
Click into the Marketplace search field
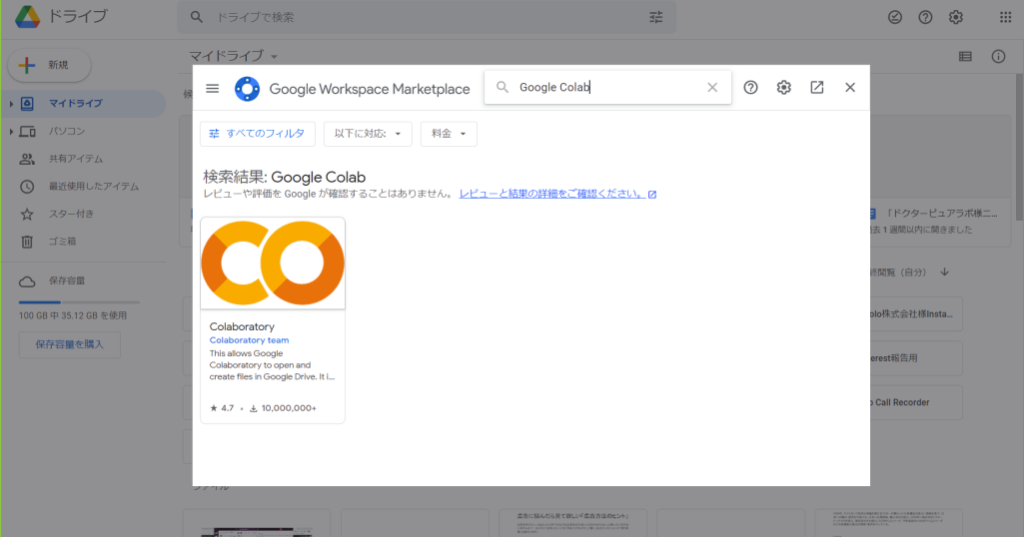607,88
